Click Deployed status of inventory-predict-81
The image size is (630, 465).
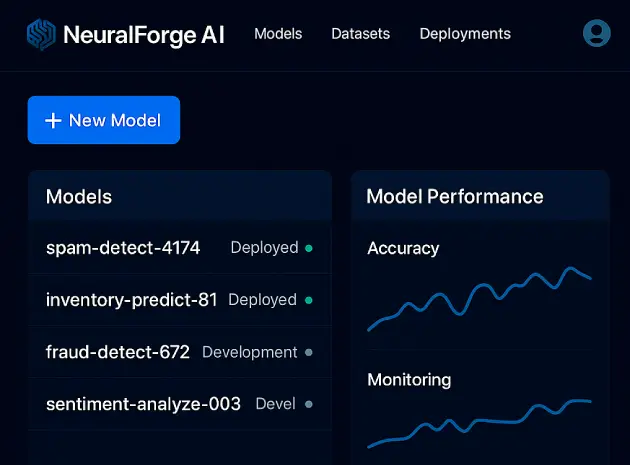tap(262, 300)
